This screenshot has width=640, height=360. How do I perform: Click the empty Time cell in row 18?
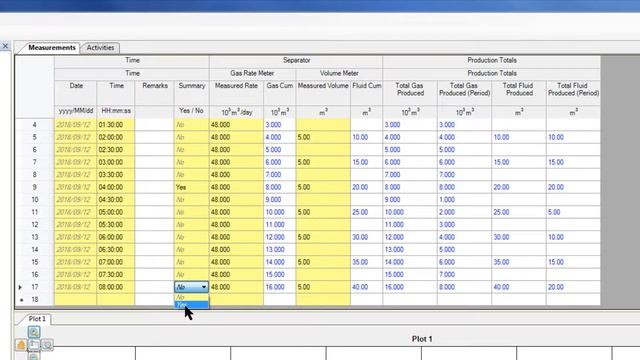[116, 300]
